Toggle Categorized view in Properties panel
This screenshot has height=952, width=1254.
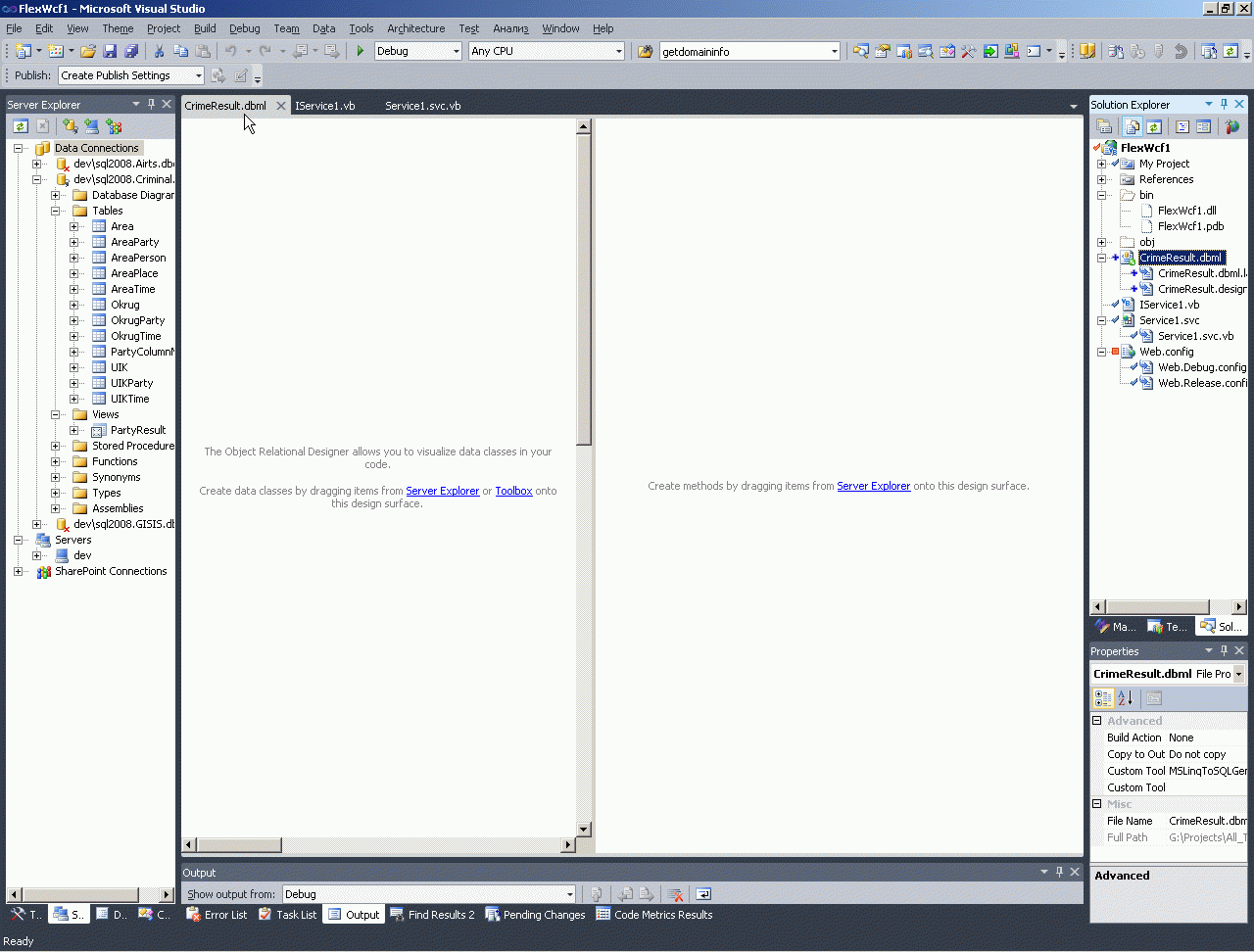tap(1103, 698)
